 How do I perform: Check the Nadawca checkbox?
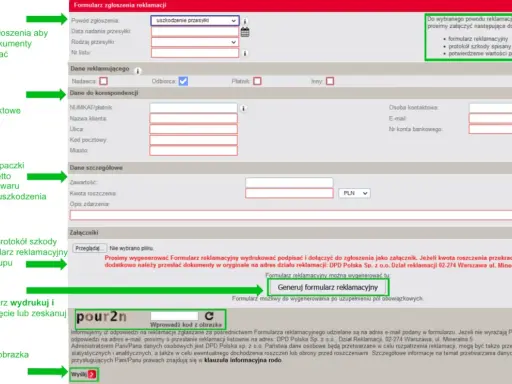click(104, 81)
